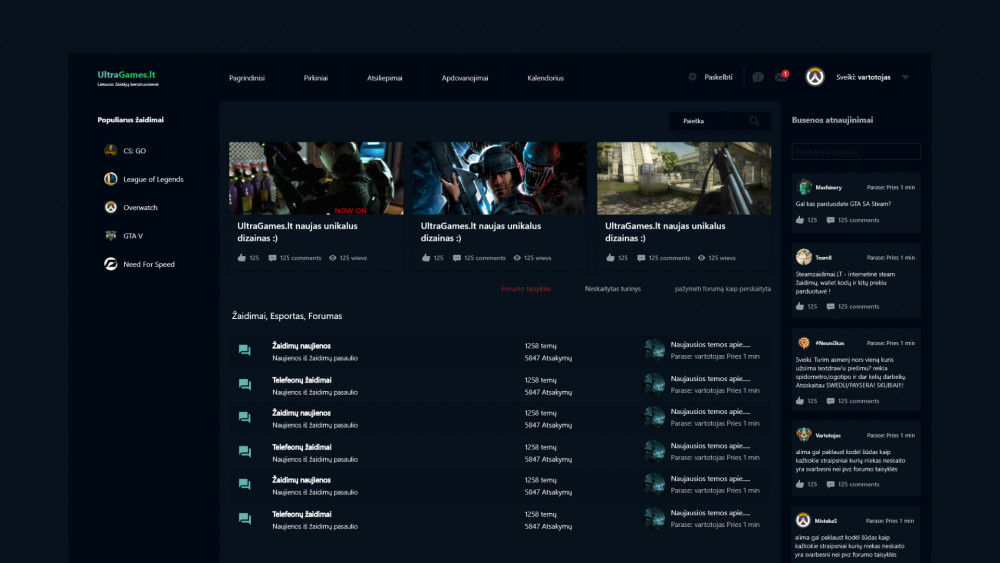
Task: Select the League of Legends icon in sidebar
Action: pos(111,179)
